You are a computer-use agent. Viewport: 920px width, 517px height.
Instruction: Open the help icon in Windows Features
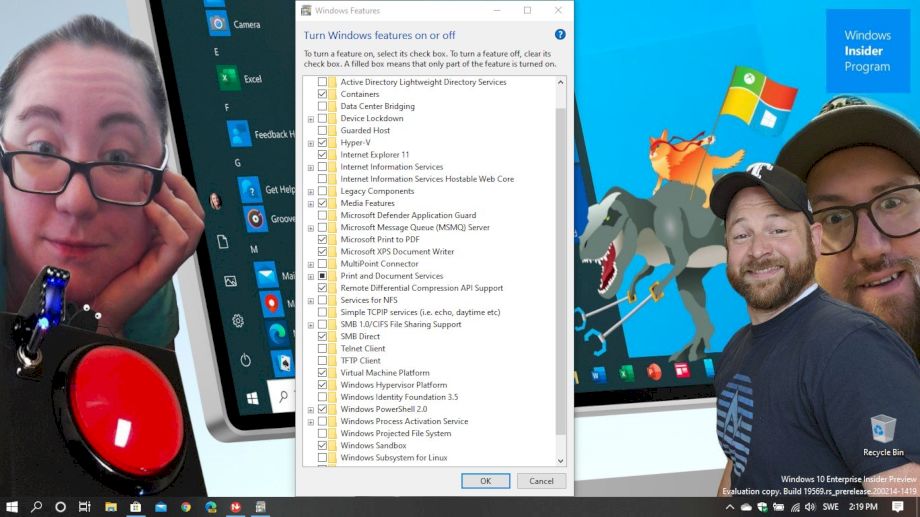560,35
